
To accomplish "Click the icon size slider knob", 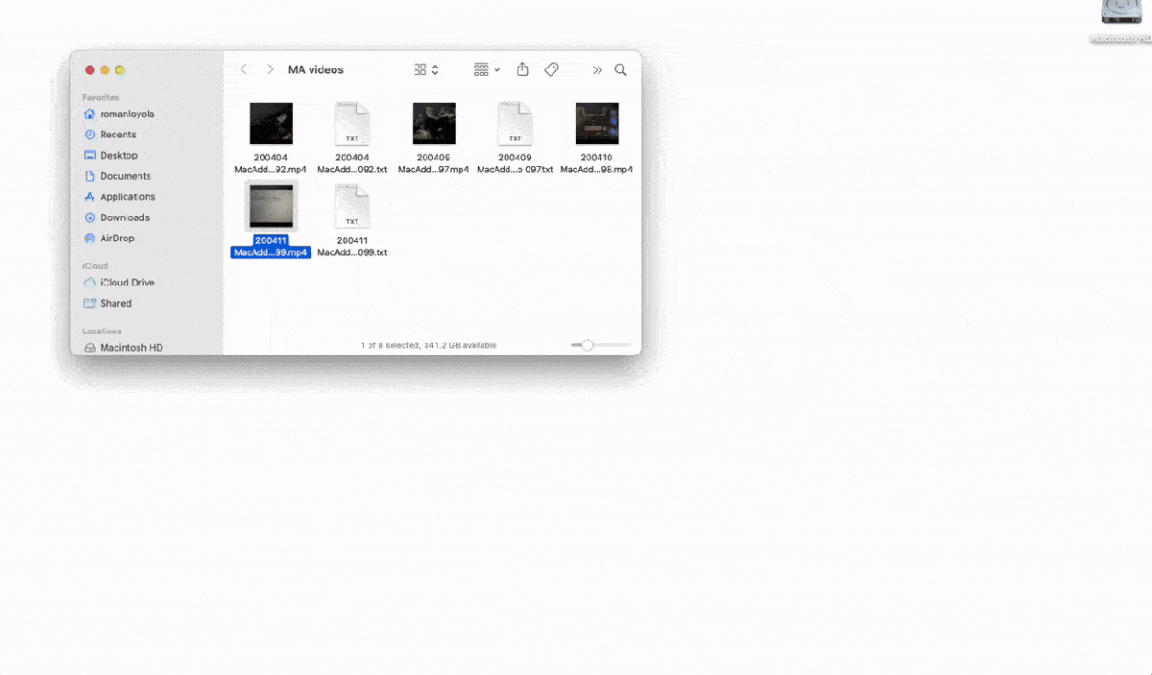I will [587, 345].
